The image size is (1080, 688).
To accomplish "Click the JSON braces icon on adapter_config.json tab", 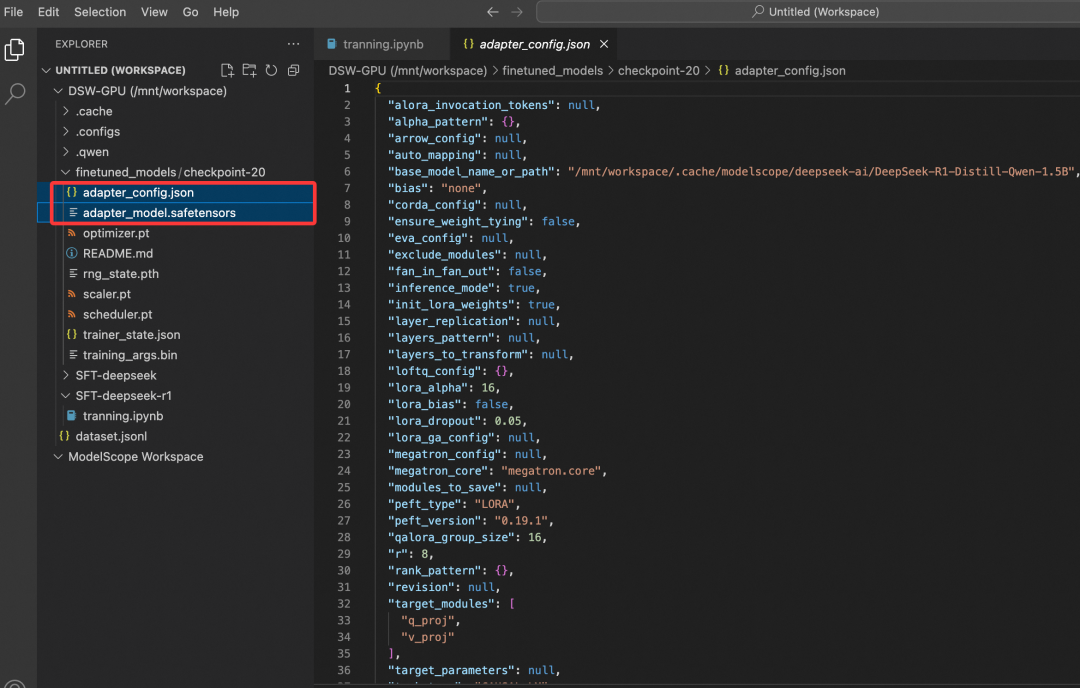I will click(x=468, y=44).
